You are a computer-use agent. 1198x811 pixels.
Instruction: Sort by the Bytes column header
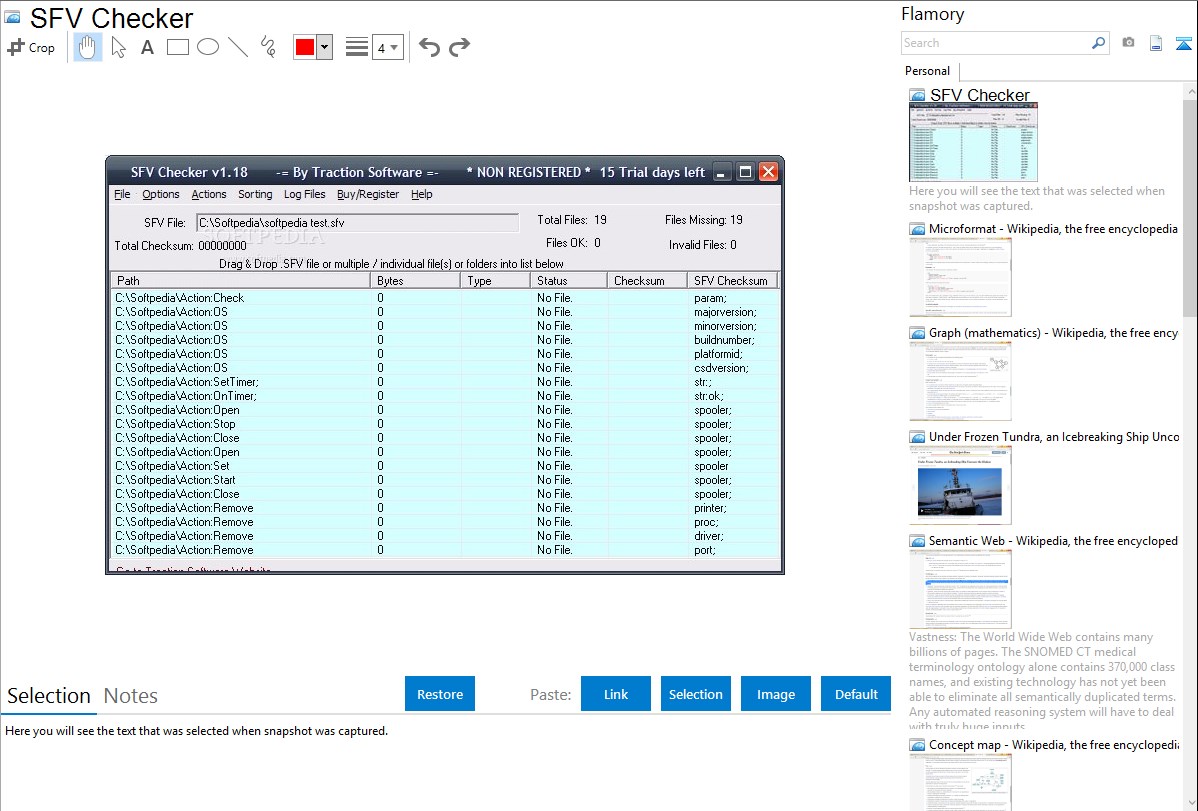[x=416, y=281]
